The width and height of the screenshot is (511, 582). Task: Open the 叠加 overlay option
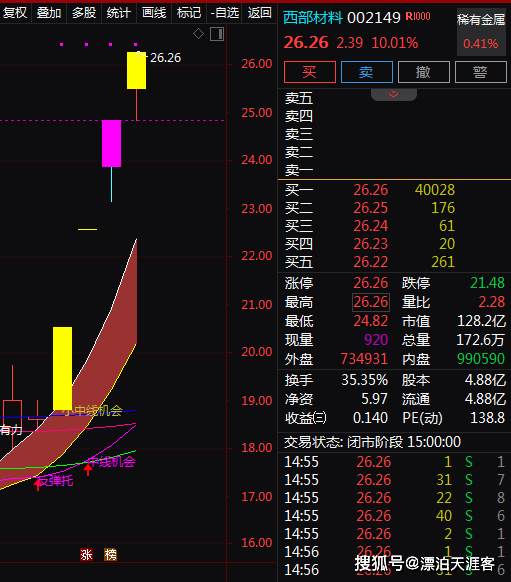pos(49,13)
